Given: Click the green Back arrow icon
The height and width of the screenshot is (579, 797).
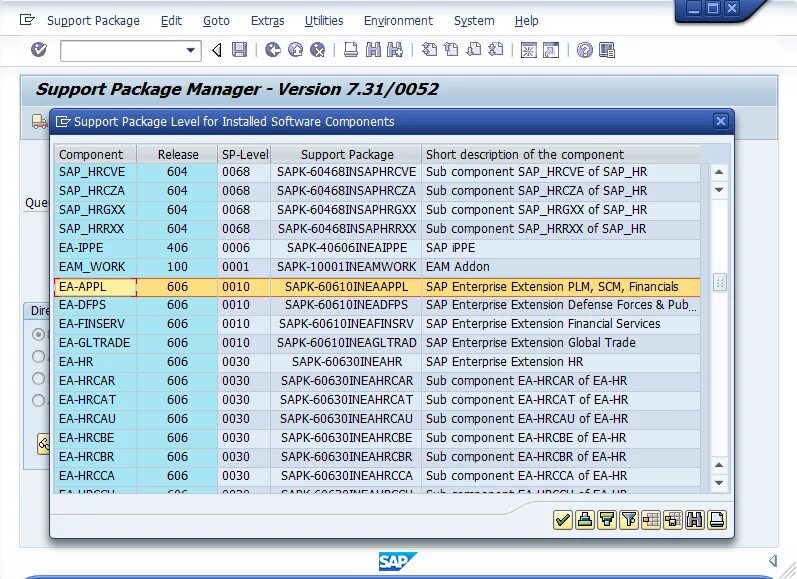Looking at the screenshot, I should coord(273,50).
